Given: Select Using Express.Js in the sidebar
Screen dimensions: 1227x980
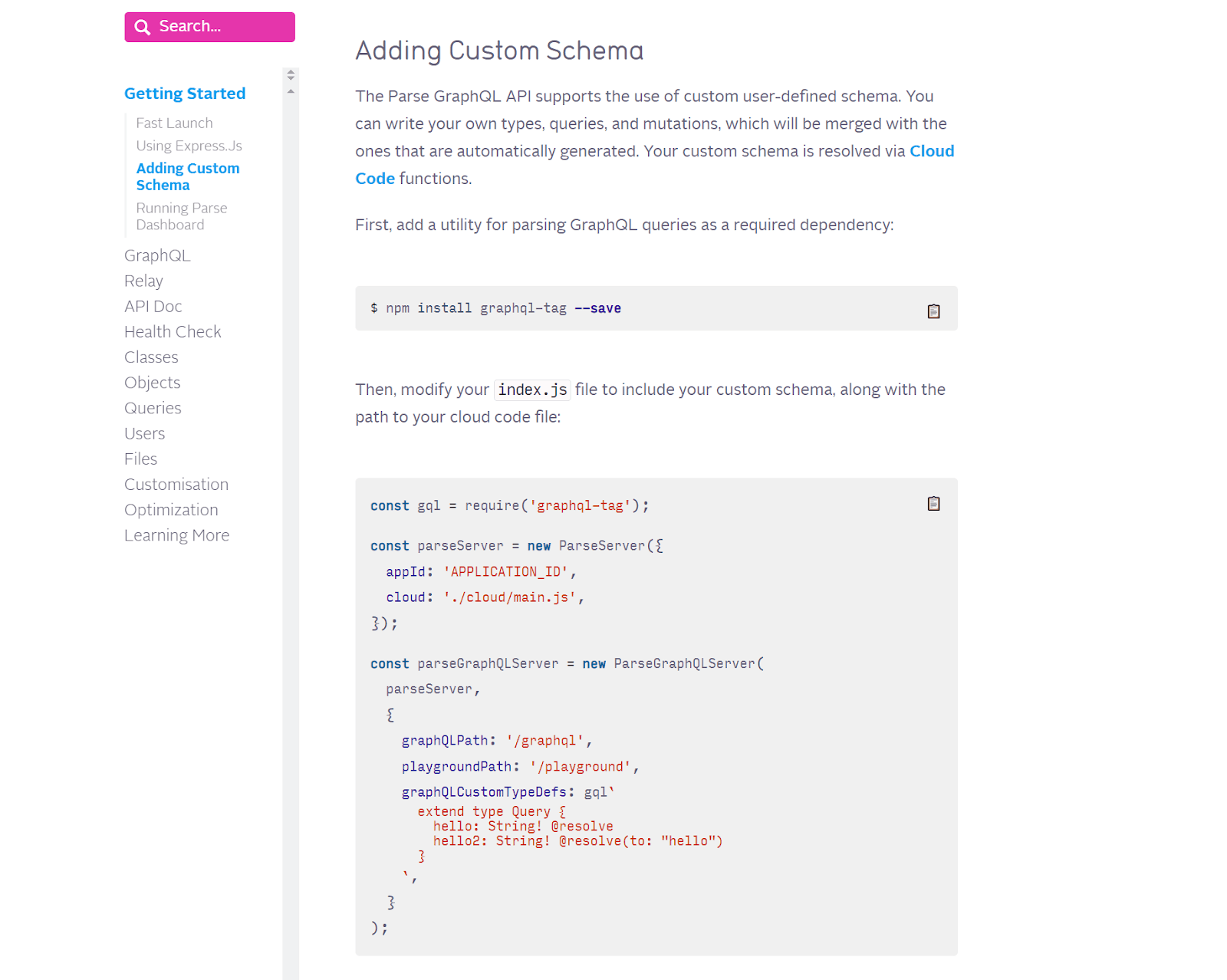Looking at the screenshot, I should 189,145.
